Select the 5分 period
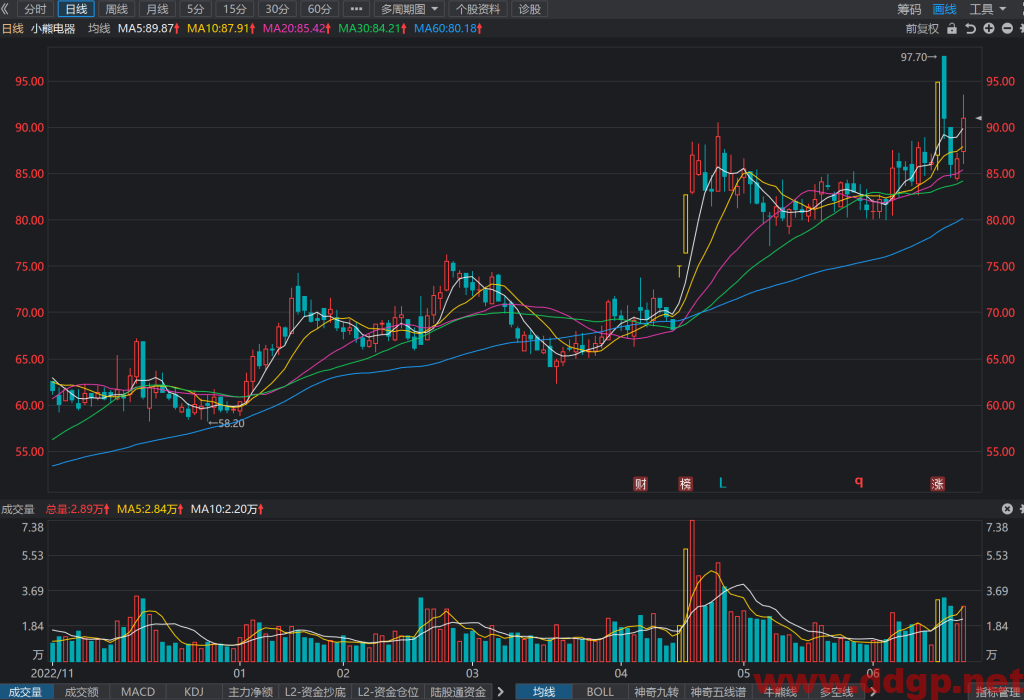Screen dimensions: 1024x700 (195, 9)
